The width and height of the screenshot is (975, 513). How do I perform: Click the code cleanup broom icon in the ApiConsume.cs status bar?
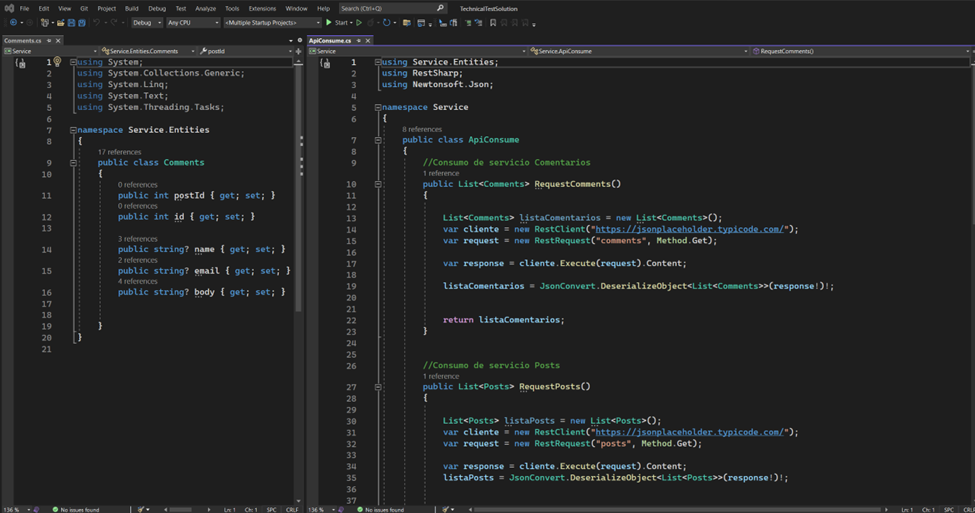[x=445, y=509]
